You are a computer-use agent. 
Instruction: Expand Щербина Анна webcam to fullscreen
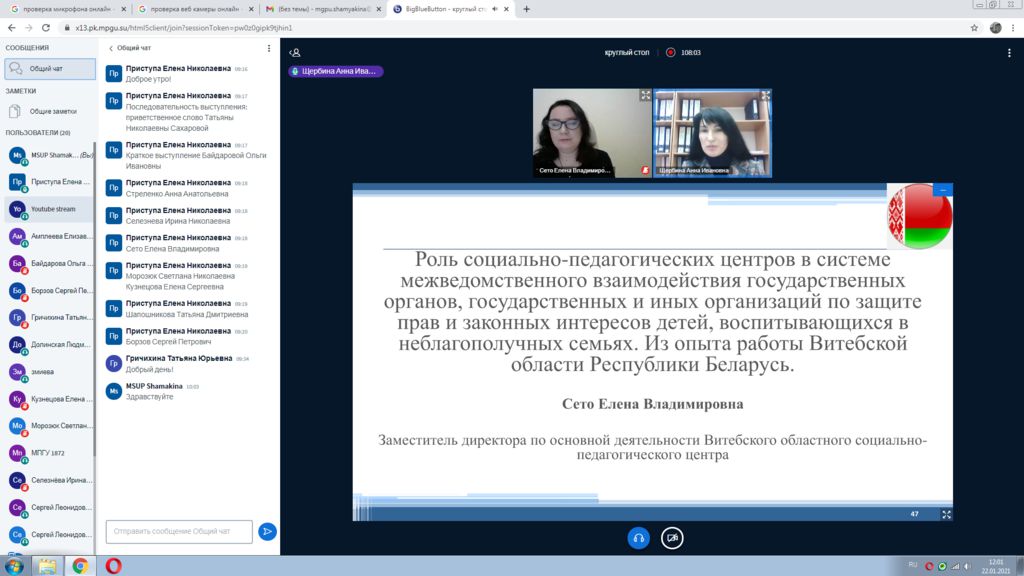[765, 96]
